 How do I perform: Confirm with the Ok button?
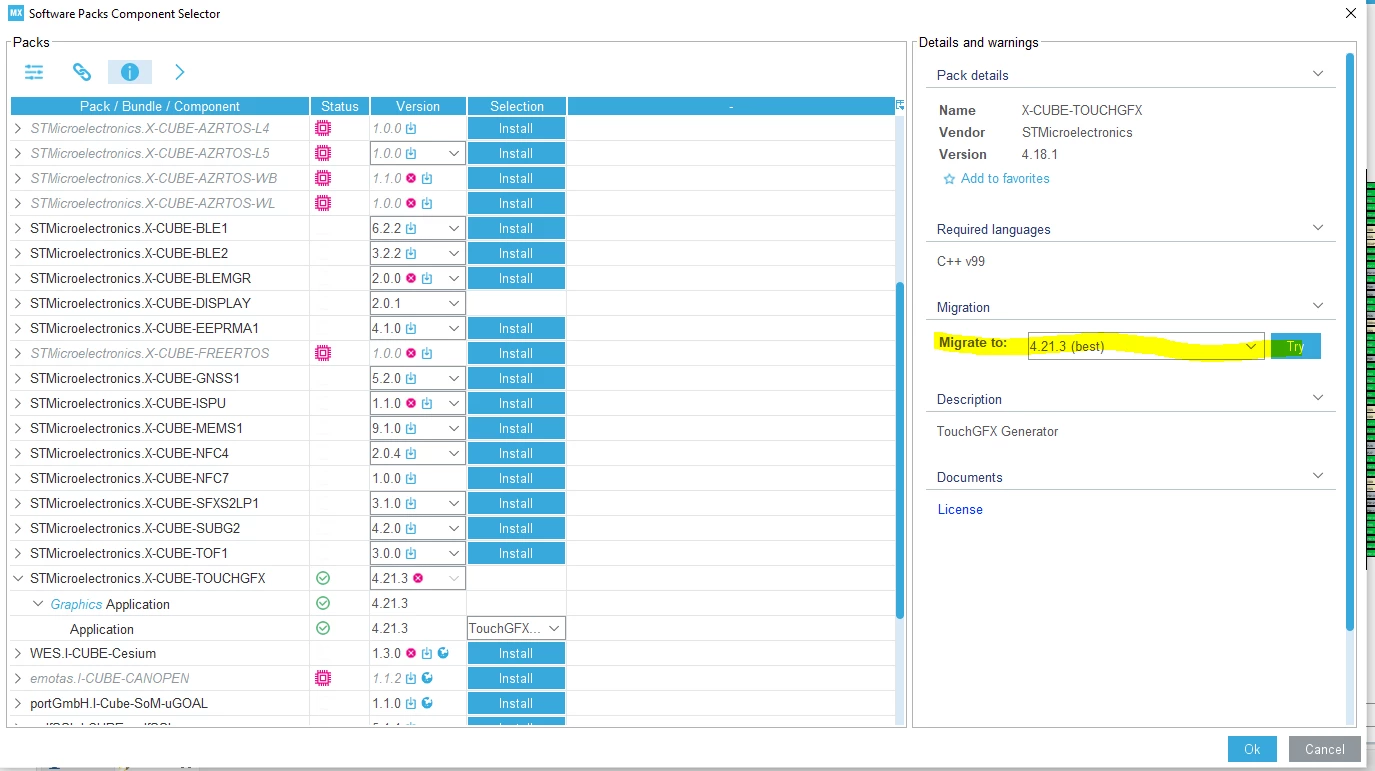(1252, 749)
